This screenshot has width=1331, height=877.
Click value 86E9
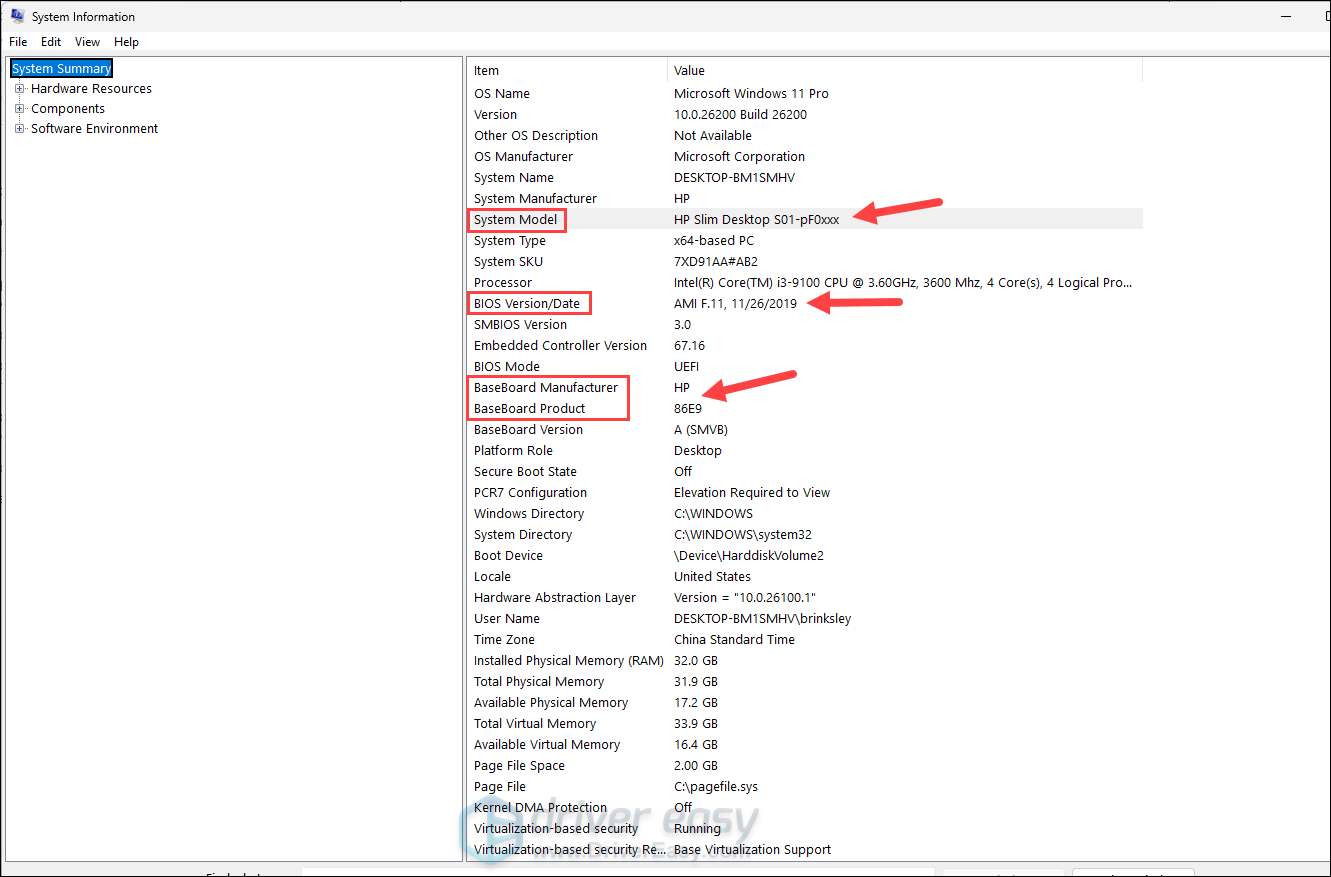coord(688,408)
